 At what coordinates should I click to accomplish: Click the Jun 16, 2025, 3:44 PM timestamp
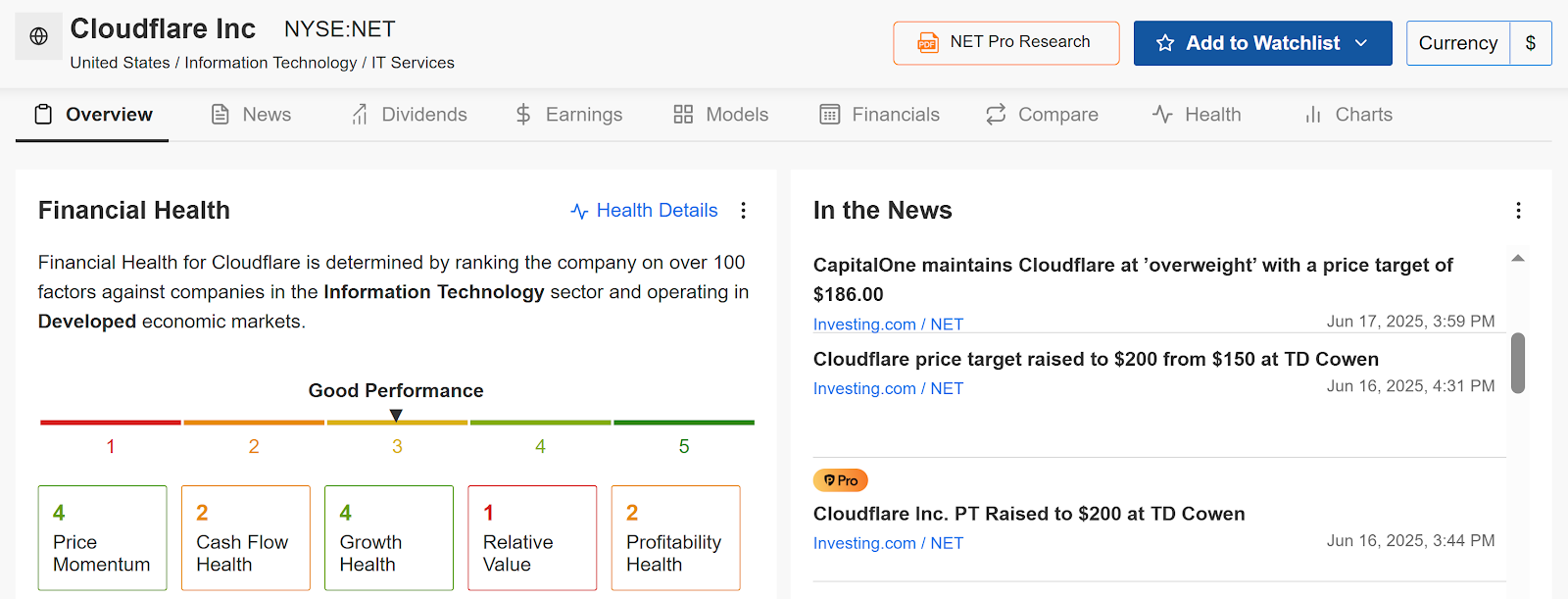pos(1411,541)
